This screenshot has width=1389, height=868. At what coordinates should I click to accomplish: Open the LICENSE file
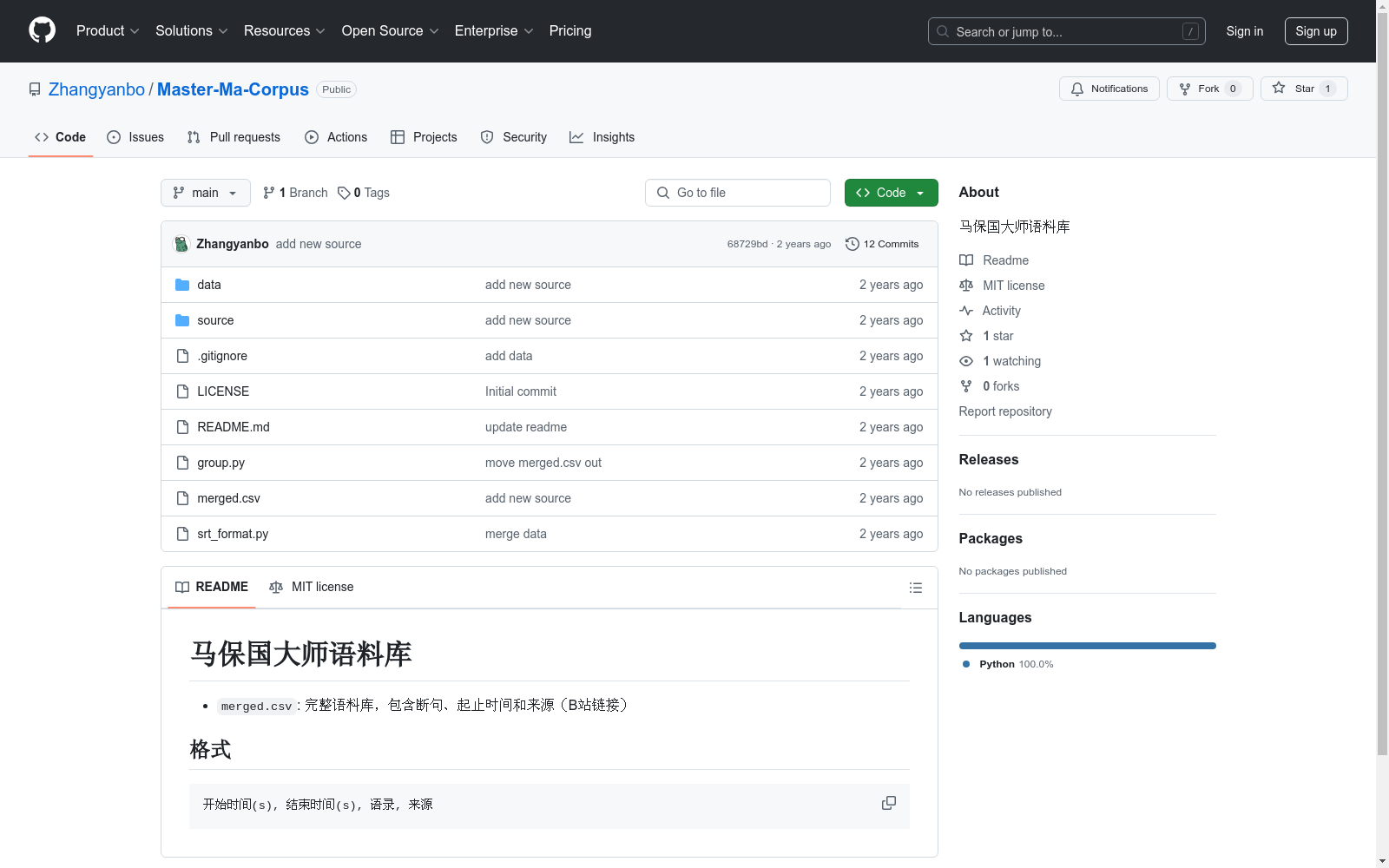(223, 391)
